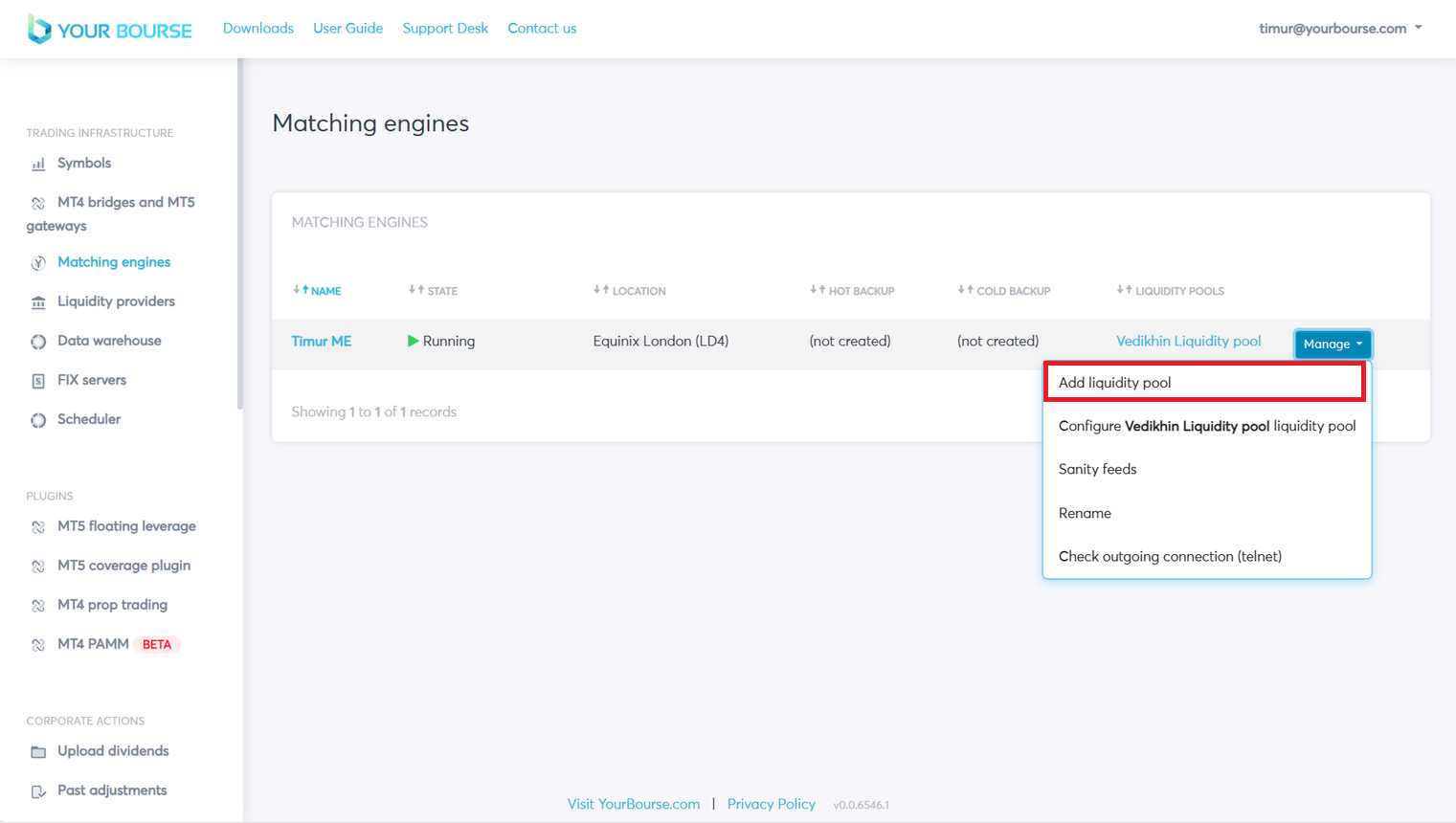Open the timur@yourbourse.com account dropdown

[1339, 29]
